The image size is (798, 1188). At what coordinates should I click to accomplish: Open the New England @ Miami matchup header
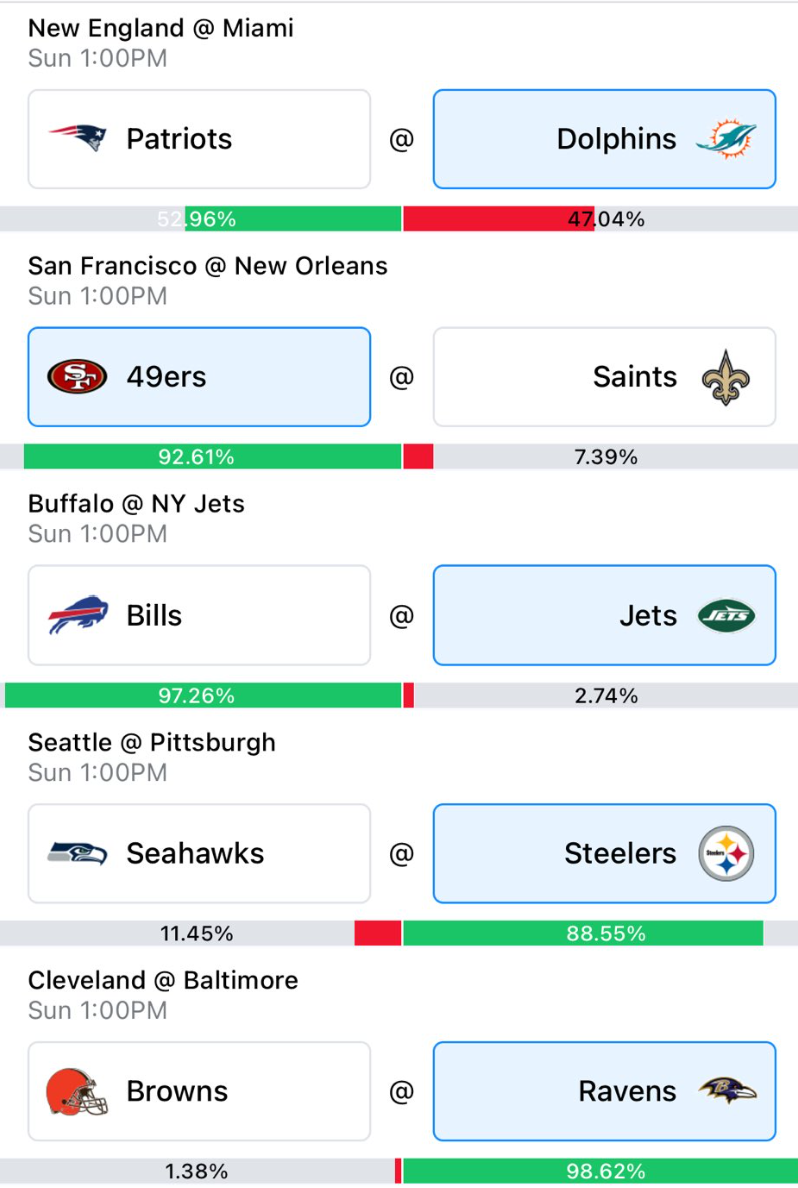161,28
